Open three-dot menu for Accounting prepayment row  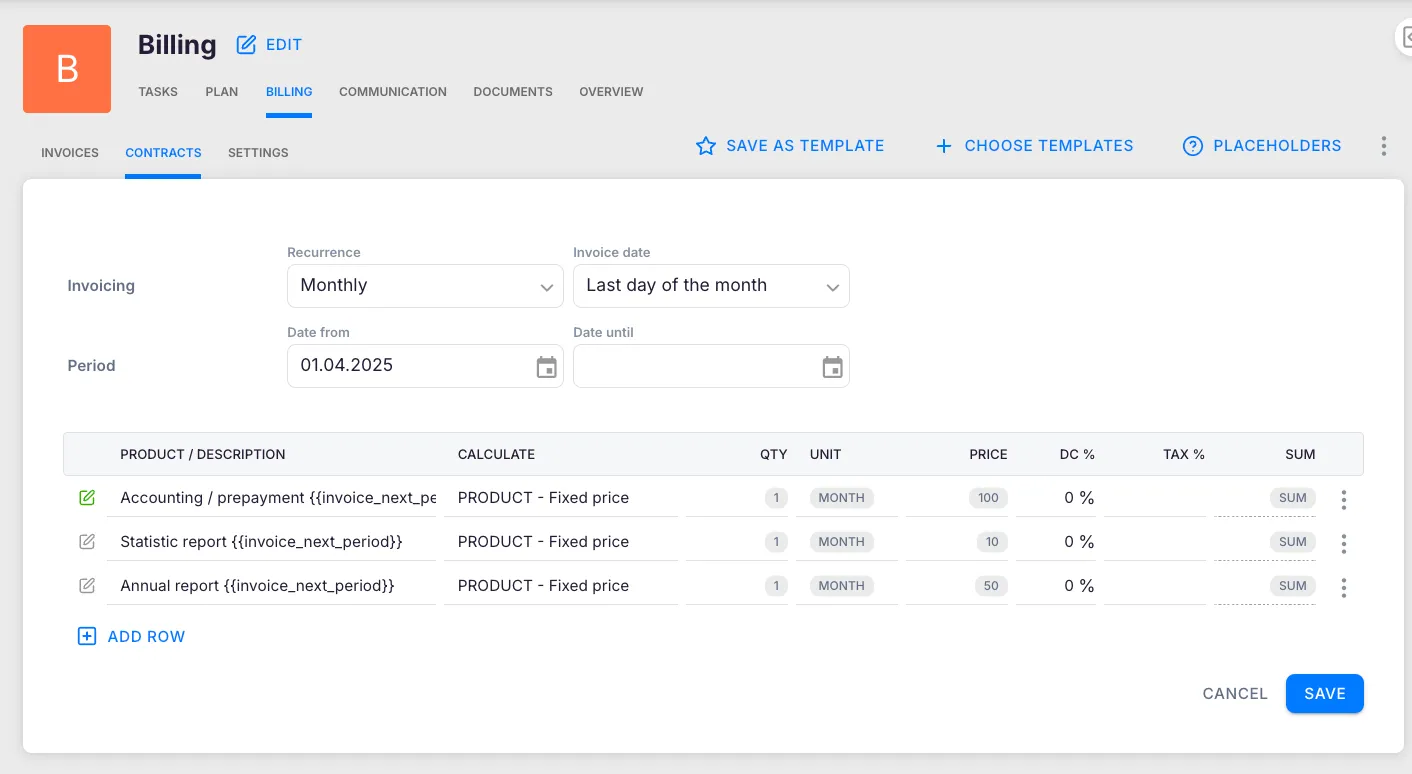pos(1343,500)
